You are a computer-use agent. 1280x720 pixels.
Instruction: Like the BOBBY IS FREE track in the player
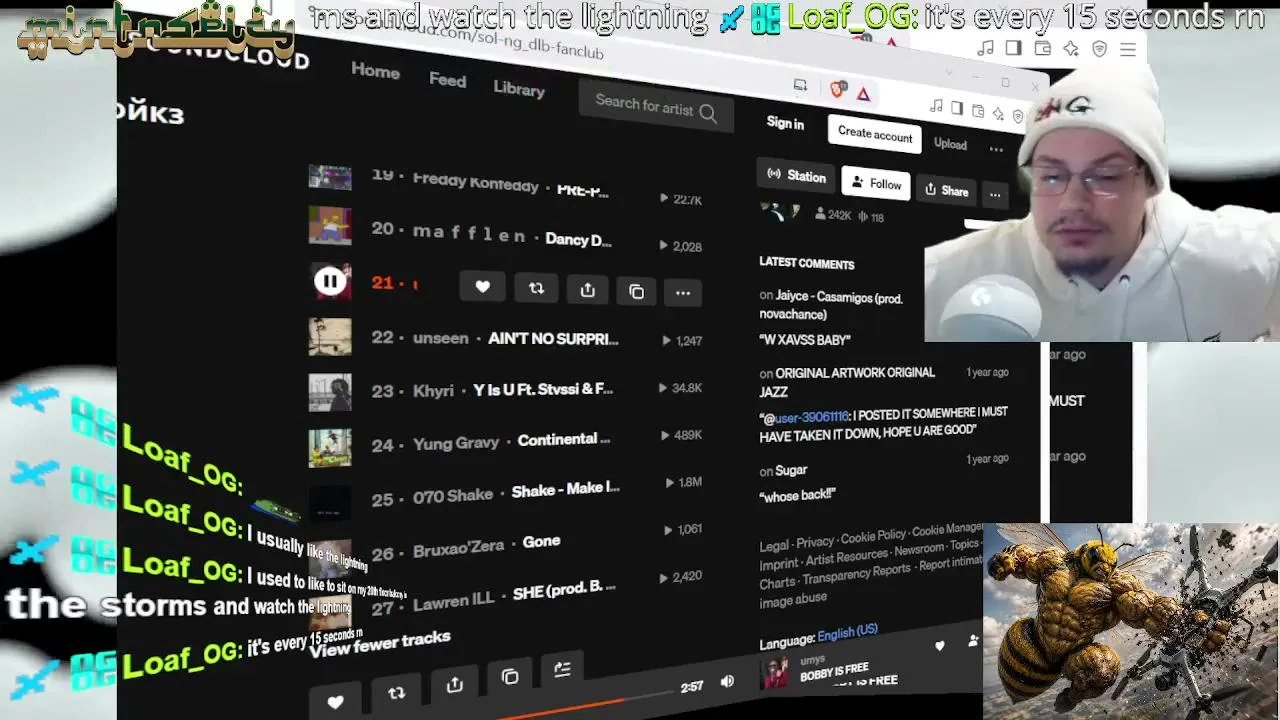tap(939, 646)
